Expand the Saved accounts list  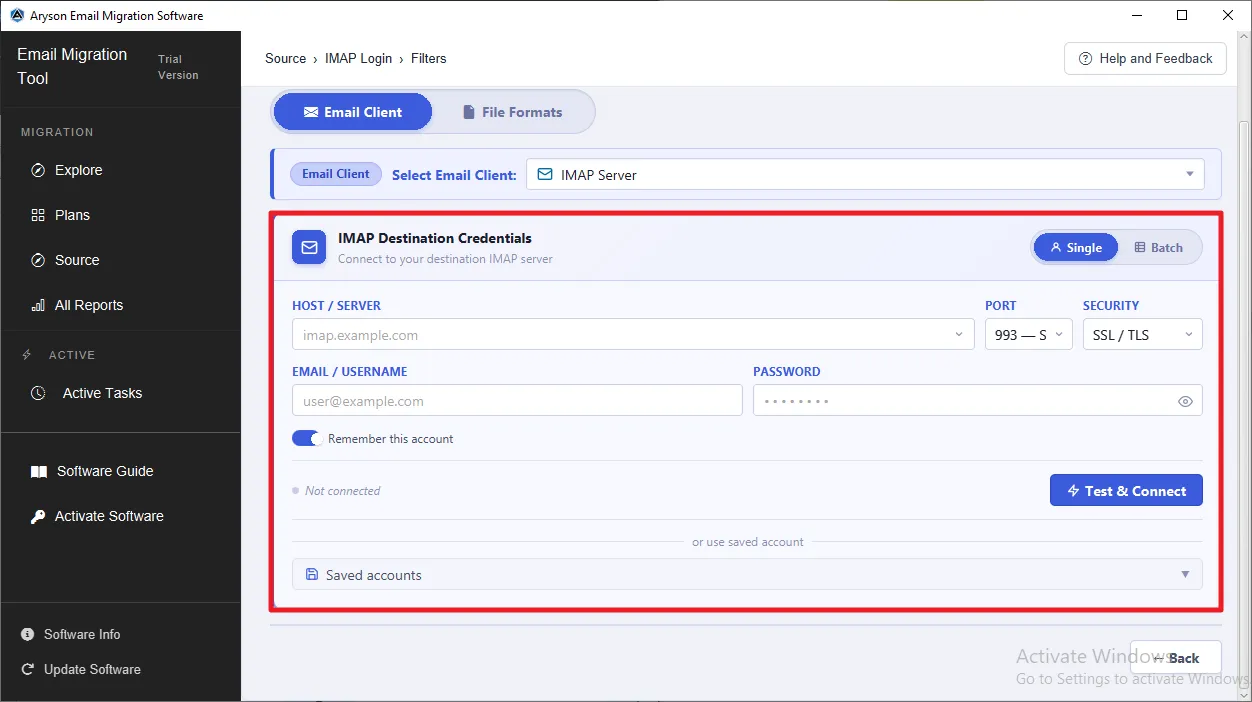tap(747, 575)
